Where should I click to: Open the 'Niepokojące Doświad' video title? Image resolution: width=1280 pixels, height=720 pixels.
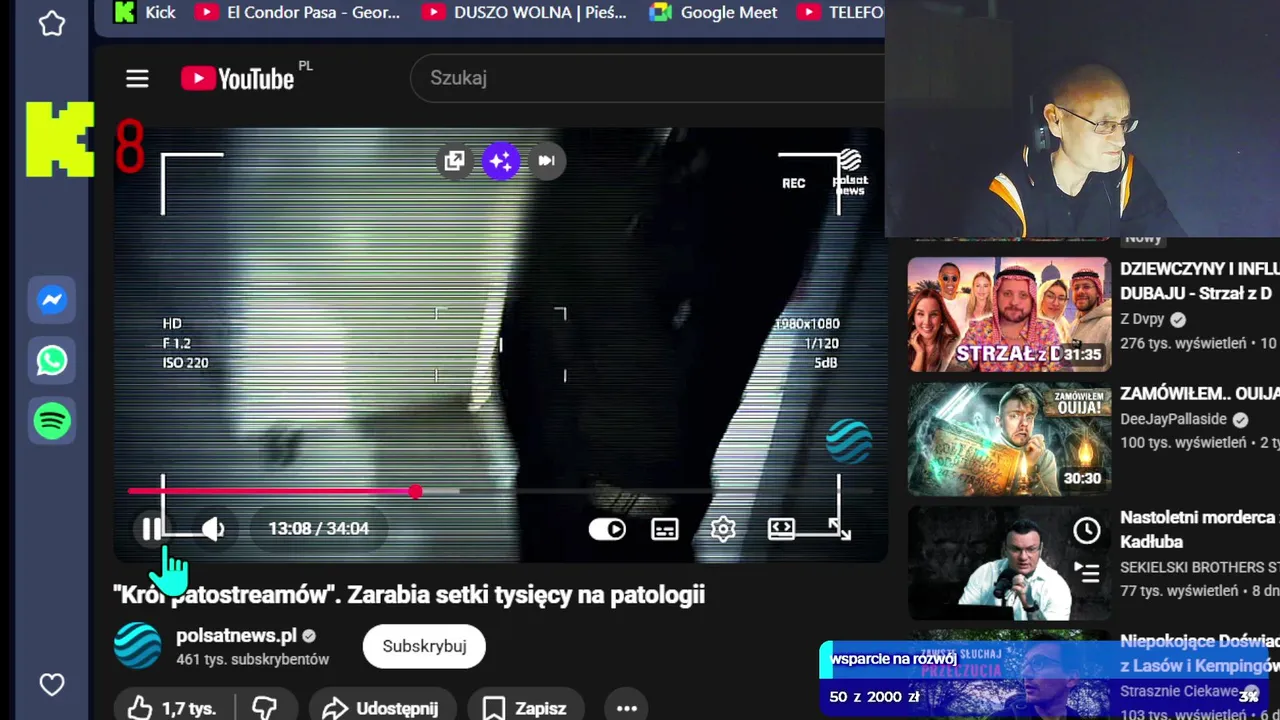click(1200, 653)
